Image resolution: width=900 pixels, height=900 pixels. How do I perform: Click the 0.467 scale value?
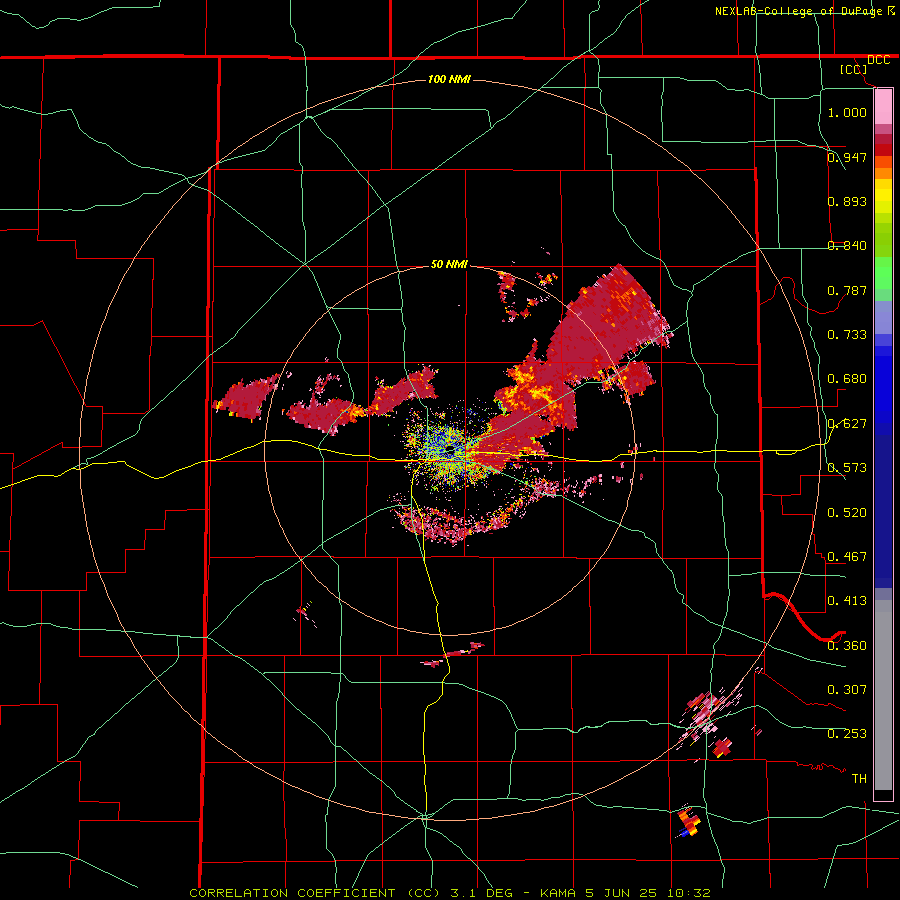[847, 557]
